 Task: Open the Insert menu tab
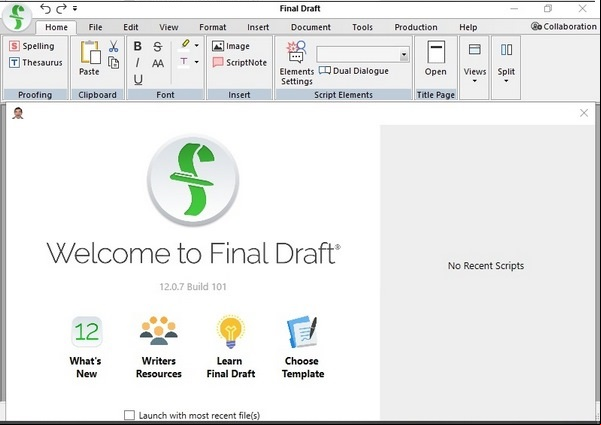258,27
